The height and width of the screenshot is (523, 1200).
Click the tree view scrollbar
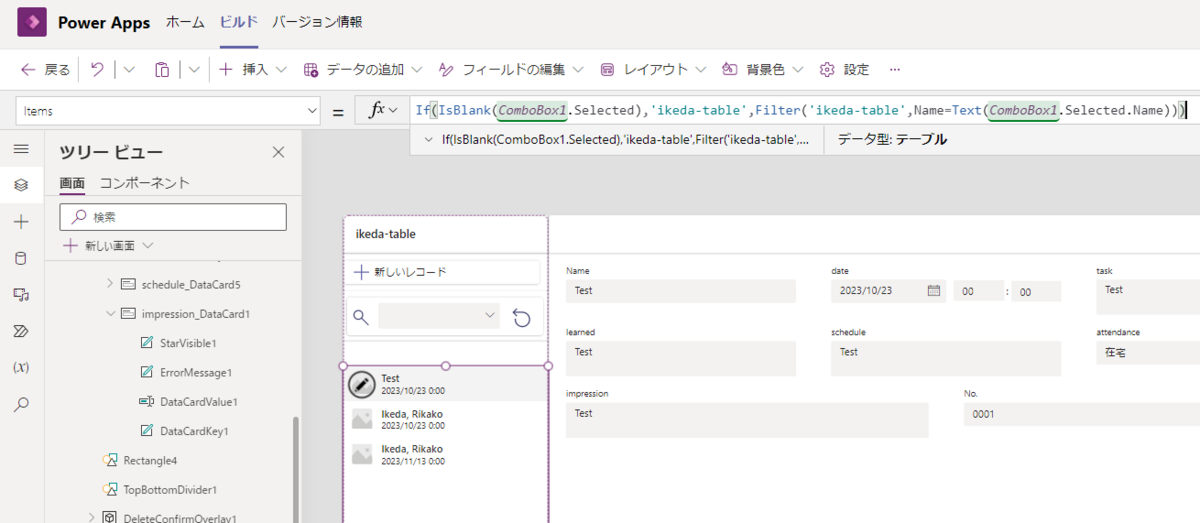click(294, 469)
